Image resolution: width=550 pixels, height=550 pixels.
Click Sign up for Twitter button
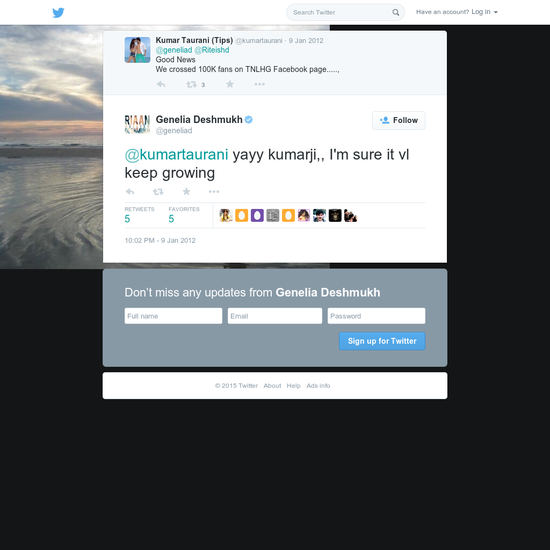382,341
